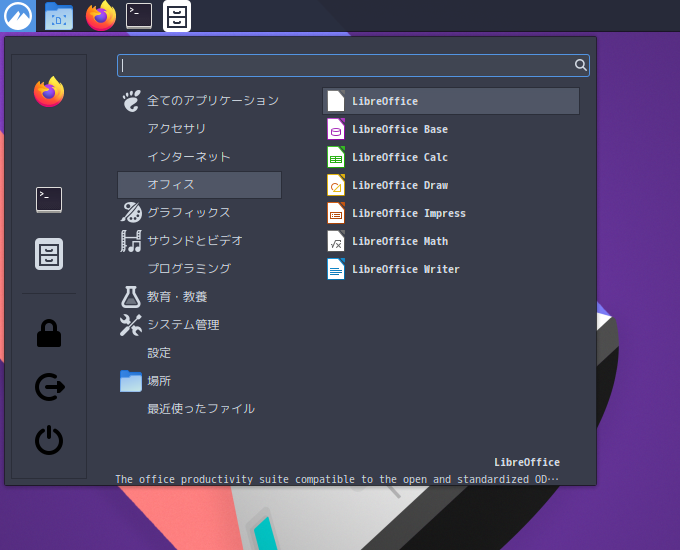
Task: Launch LibreOffice Draw
Action: (451, 185)
